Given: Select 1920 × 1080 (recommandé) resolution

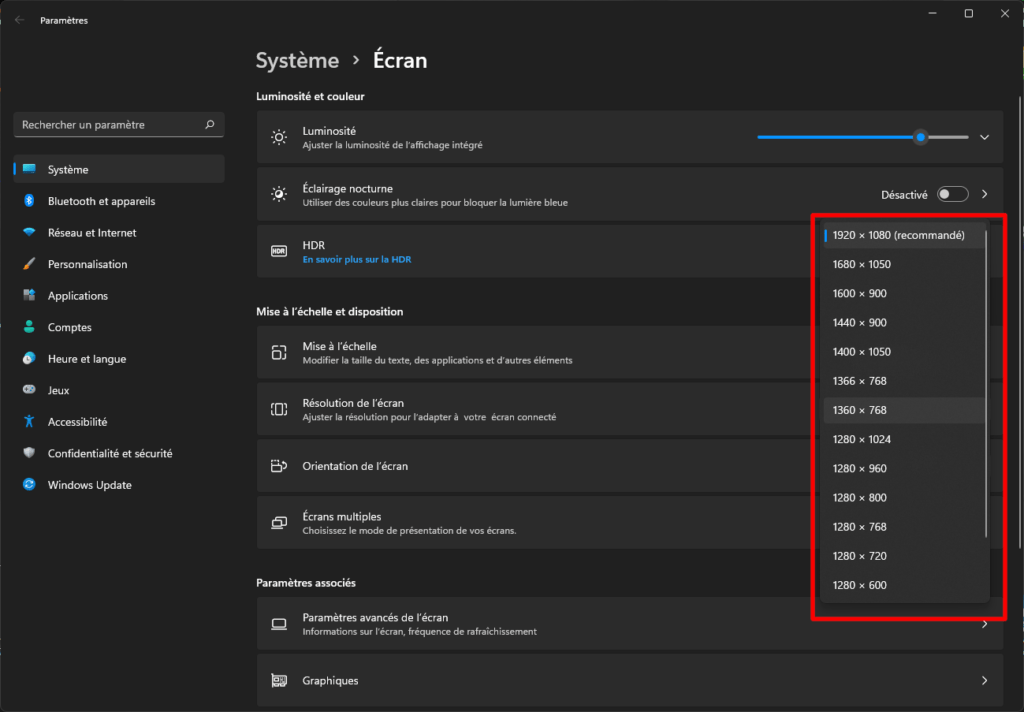Looking at the screenshot, I should coord(897,236).
